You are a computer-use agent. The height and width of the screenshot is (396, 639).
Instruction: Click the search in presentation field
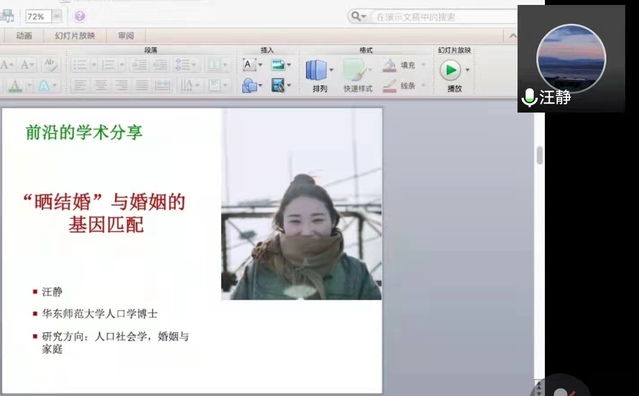pyautogui.click(x=444, y=17)
